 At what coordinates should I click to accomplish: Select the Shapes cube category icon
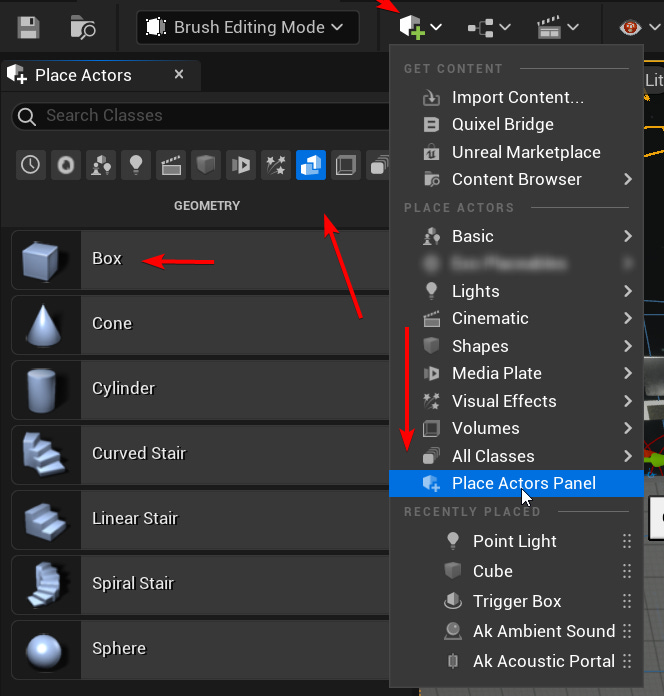click(x=206, y=165)
